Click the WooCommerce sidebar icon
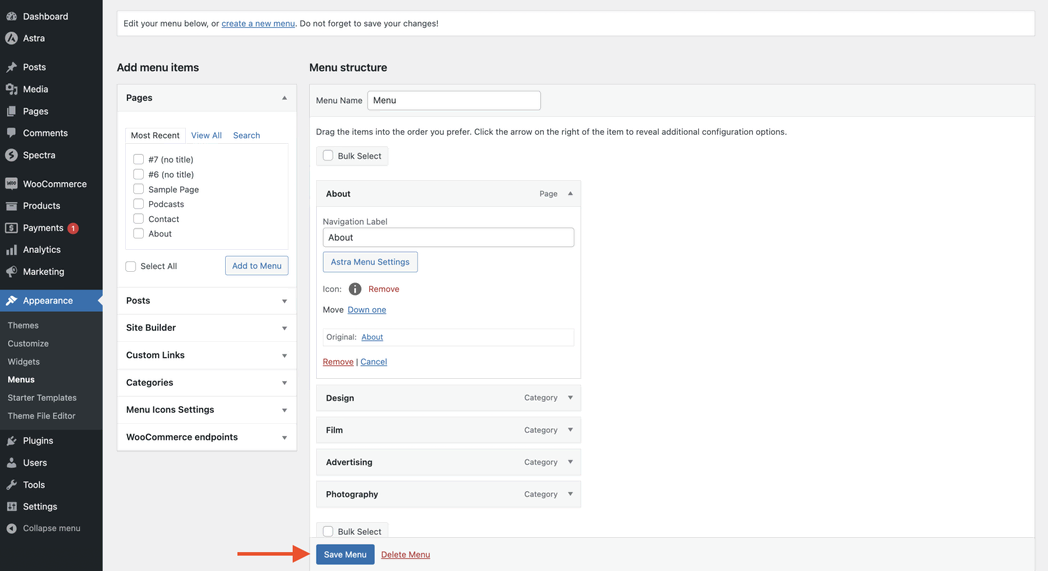 click(x=12, y=184)
